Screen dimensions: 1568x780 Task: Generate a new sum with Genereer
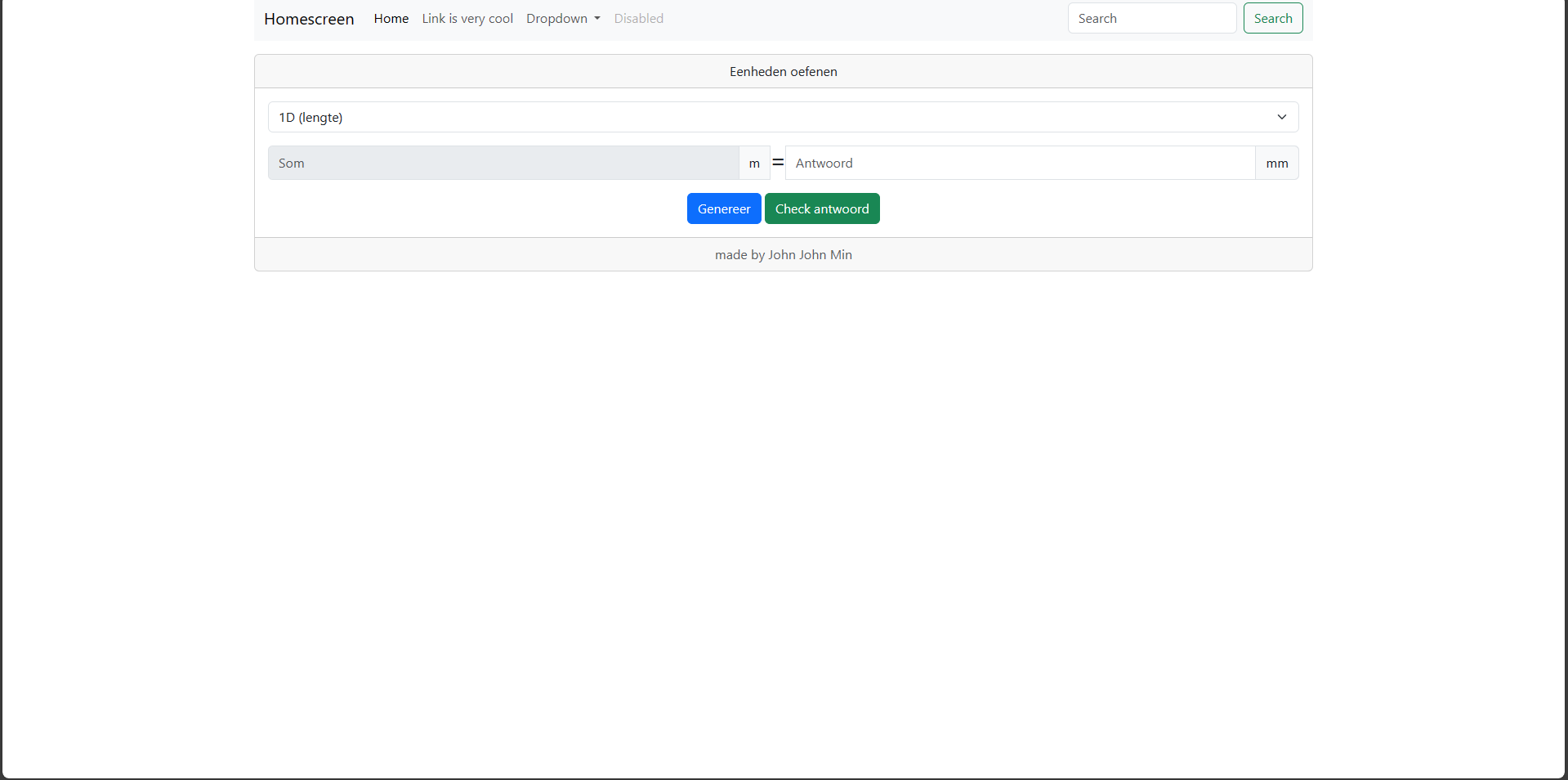tap(724, 208)
